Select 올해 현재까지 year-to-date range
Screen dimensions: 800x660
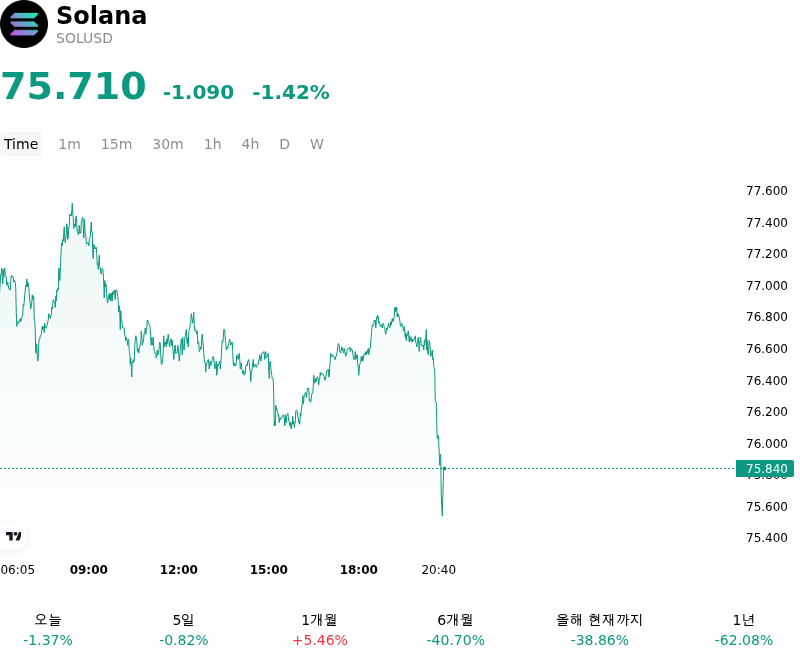coord(599,630)
